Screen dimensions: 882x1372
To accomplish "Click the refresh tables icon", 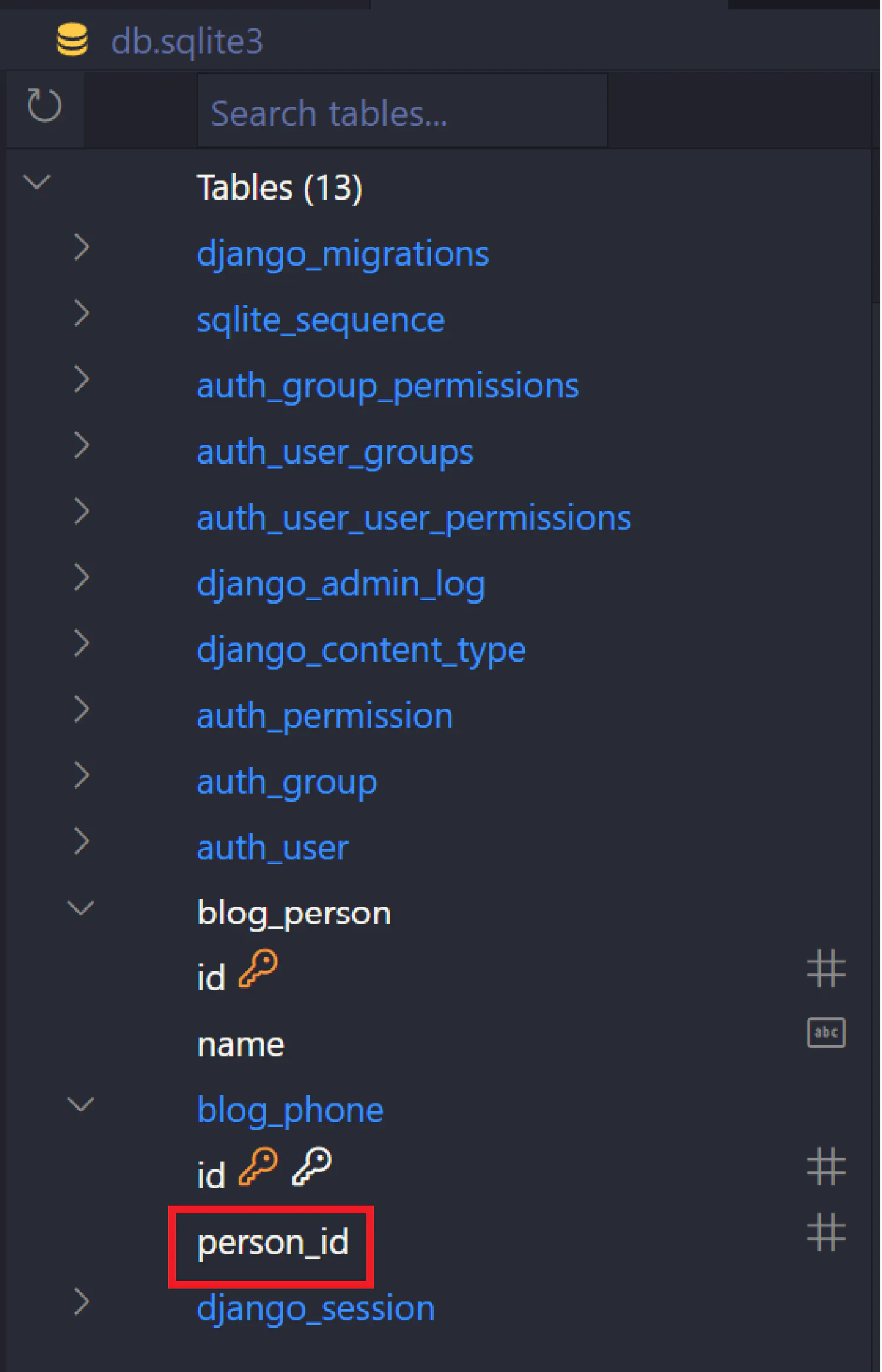I will [x=45, y=106].
